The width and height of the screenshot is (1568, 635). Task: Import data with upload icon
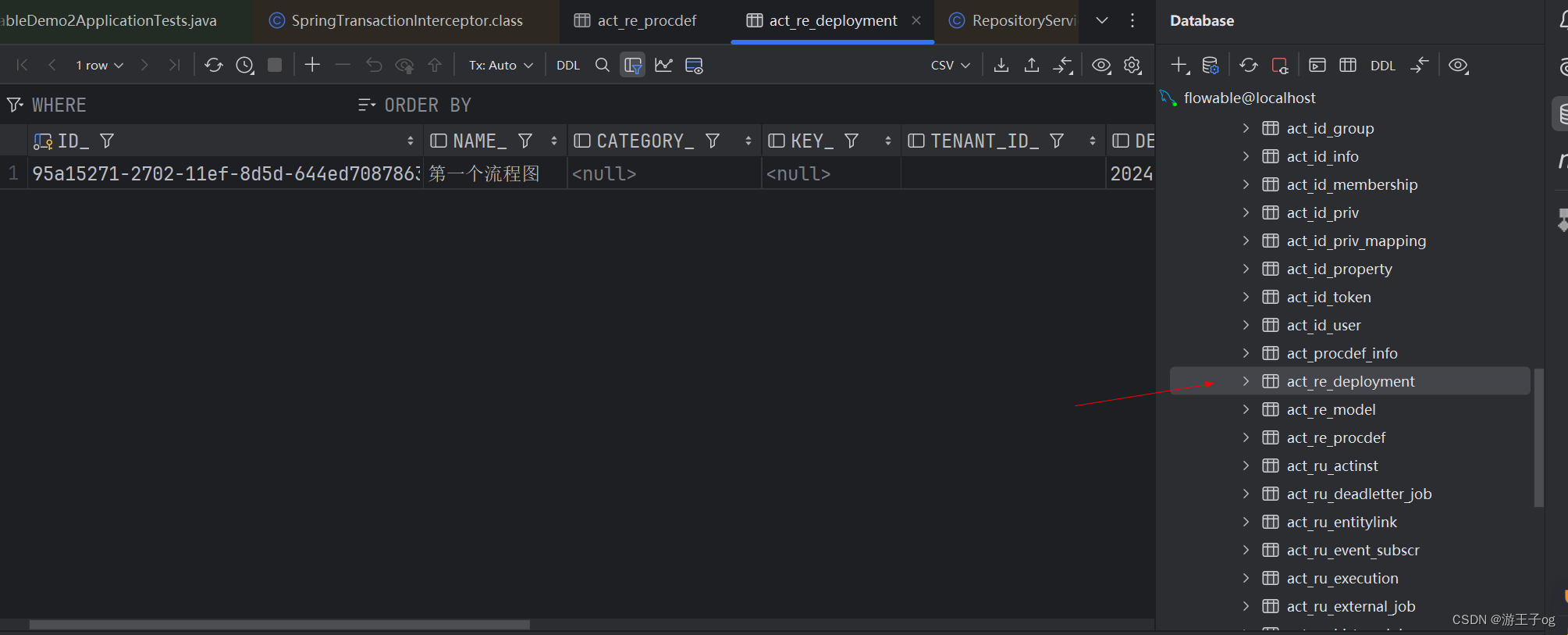(1032, 65)
